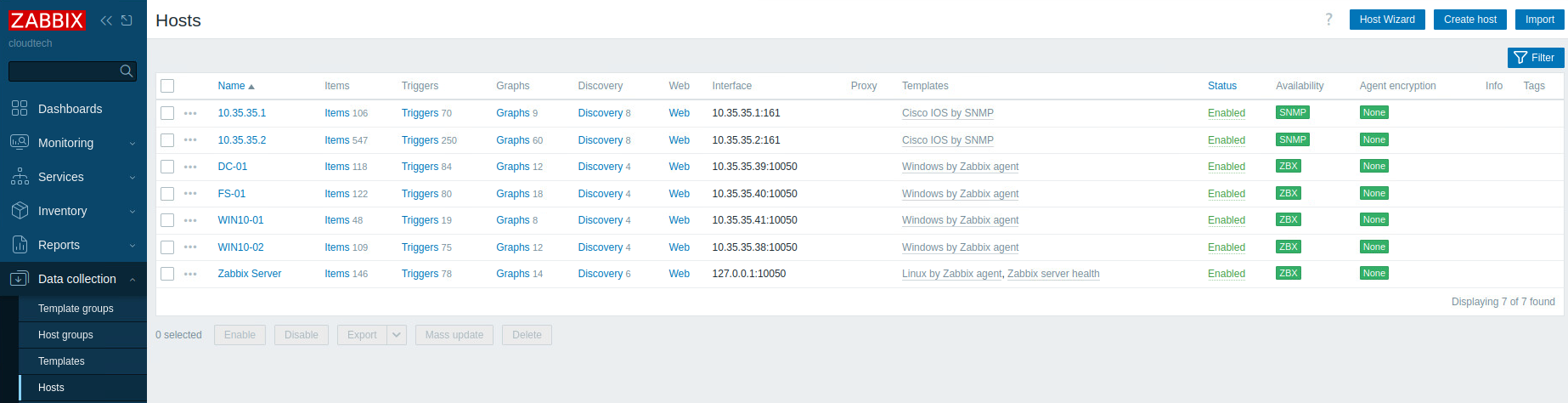Select the checkbox for host FS-01

pos(167,194)
